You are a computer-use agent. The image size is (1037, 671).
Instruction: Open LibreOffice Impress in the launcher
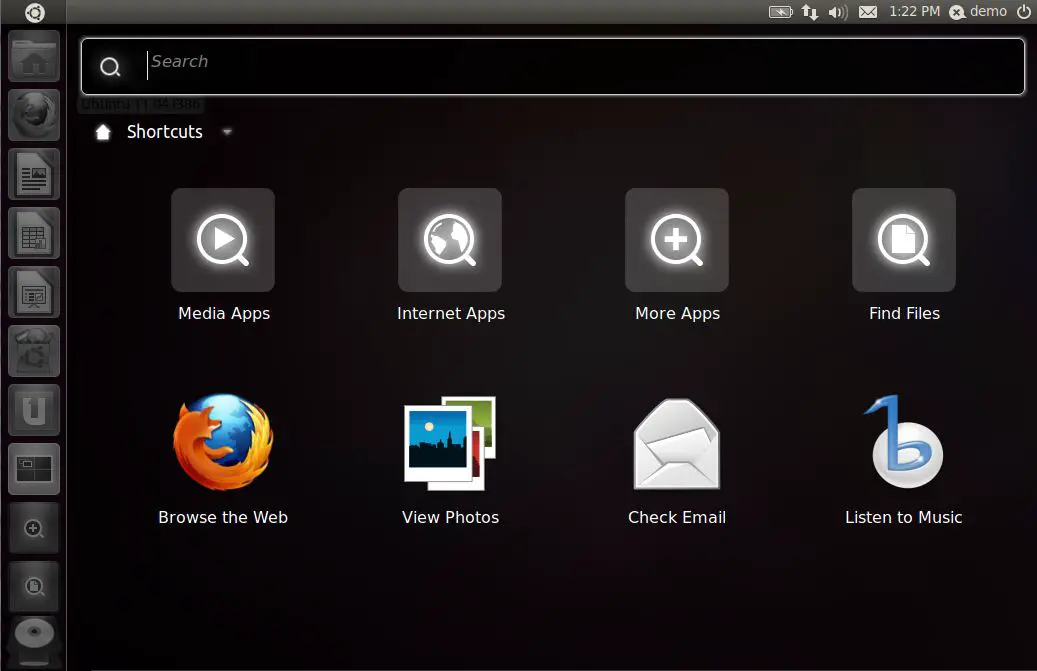tap(34, 293)
